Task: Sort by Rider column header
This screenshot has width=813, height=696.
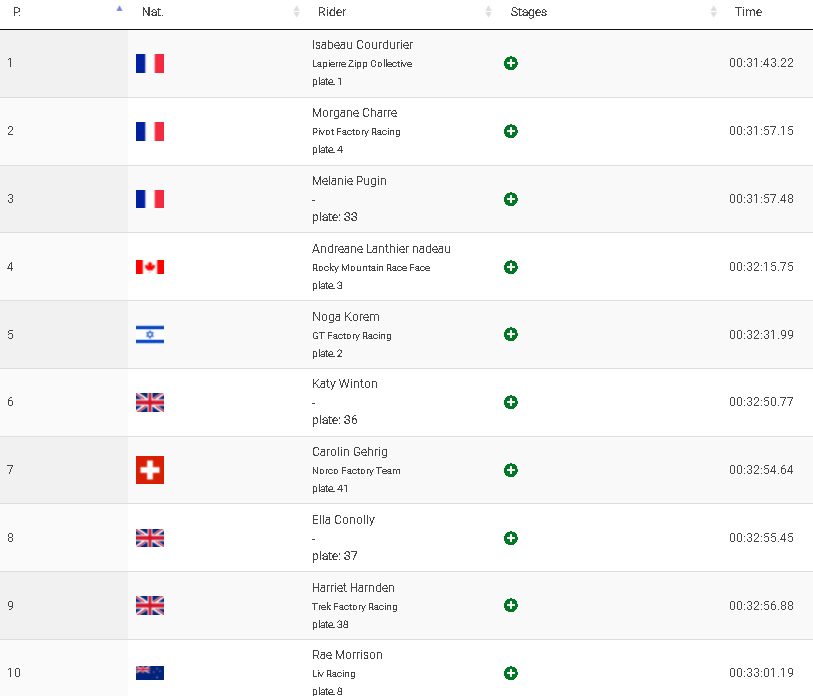Action: click(332, 12)
